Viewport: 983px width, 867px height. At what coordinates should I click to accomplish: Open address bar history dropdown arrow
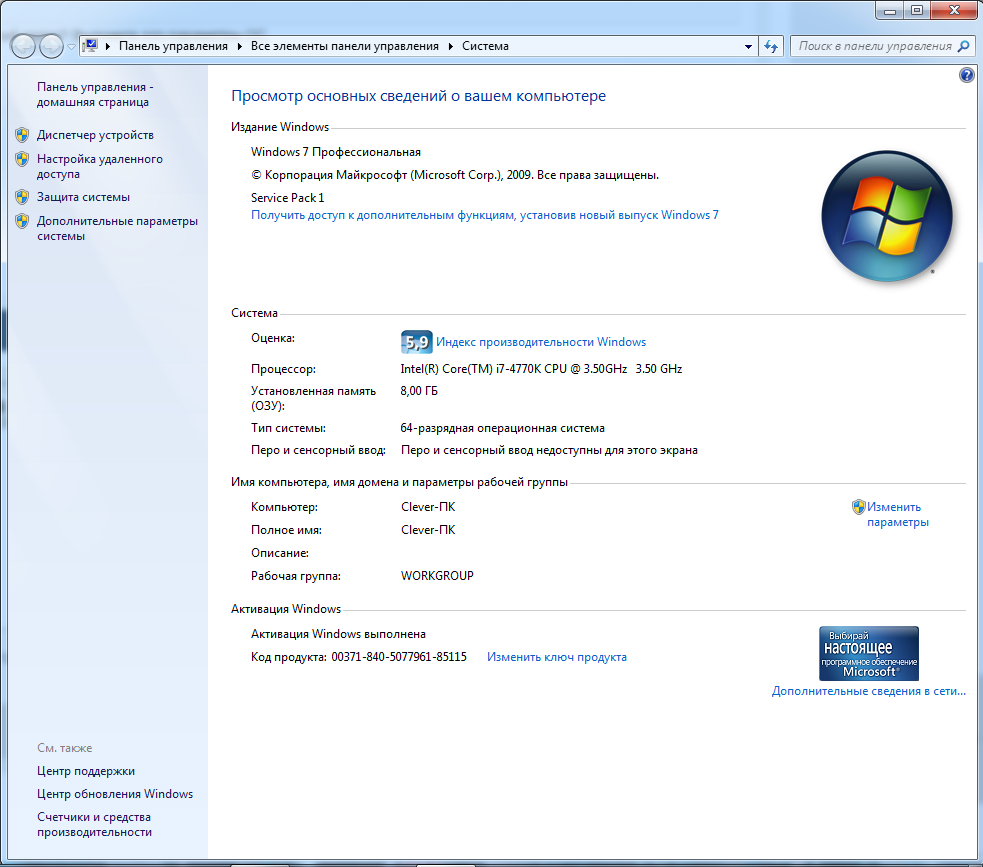[748, 46]
